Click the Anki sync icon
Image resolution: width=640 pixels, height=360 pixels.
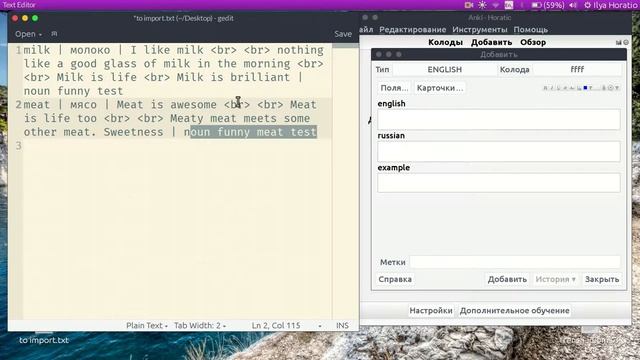coord(626,42)
